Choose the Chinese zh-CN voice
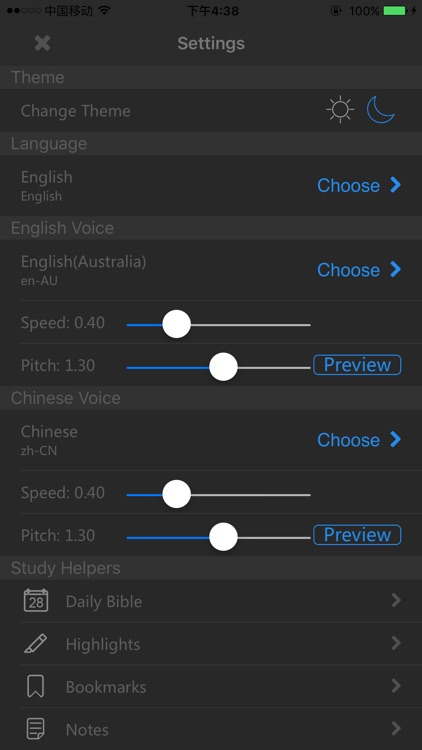The width and height of the screenshot is (422, 750). coord(359,440)
